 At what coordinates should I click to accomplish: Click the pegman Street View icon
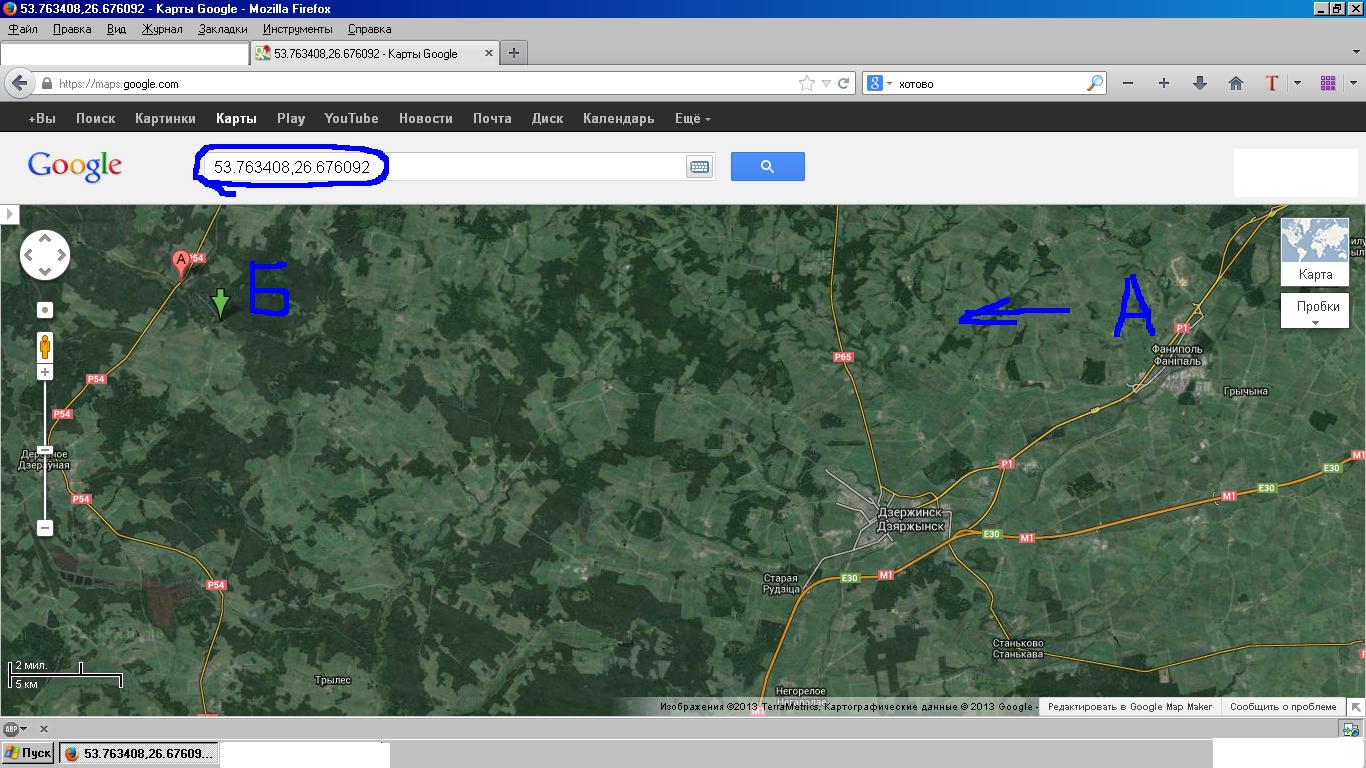[45, 346]
